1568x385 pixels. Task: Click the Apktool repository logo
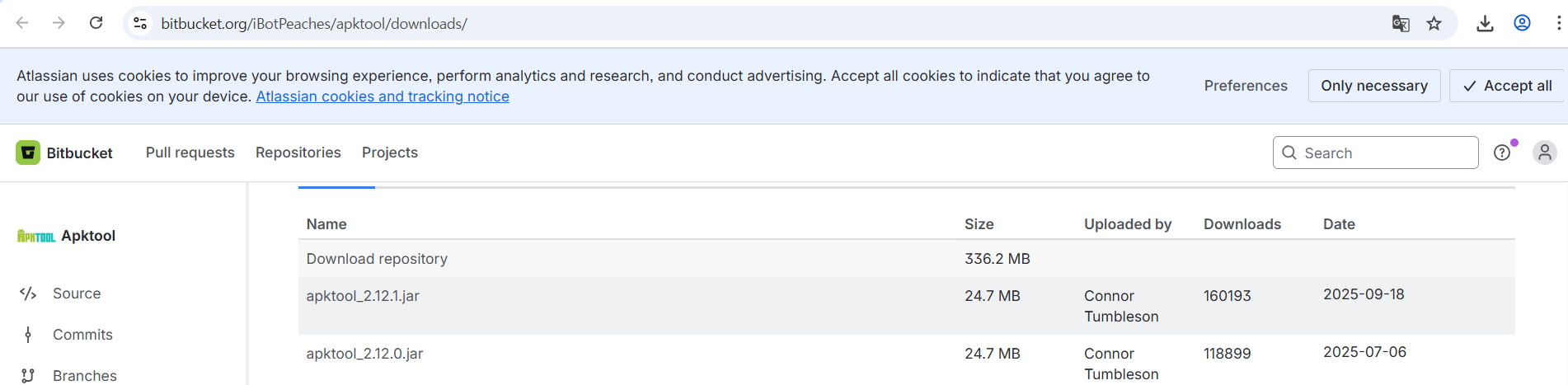click(36, 237)
